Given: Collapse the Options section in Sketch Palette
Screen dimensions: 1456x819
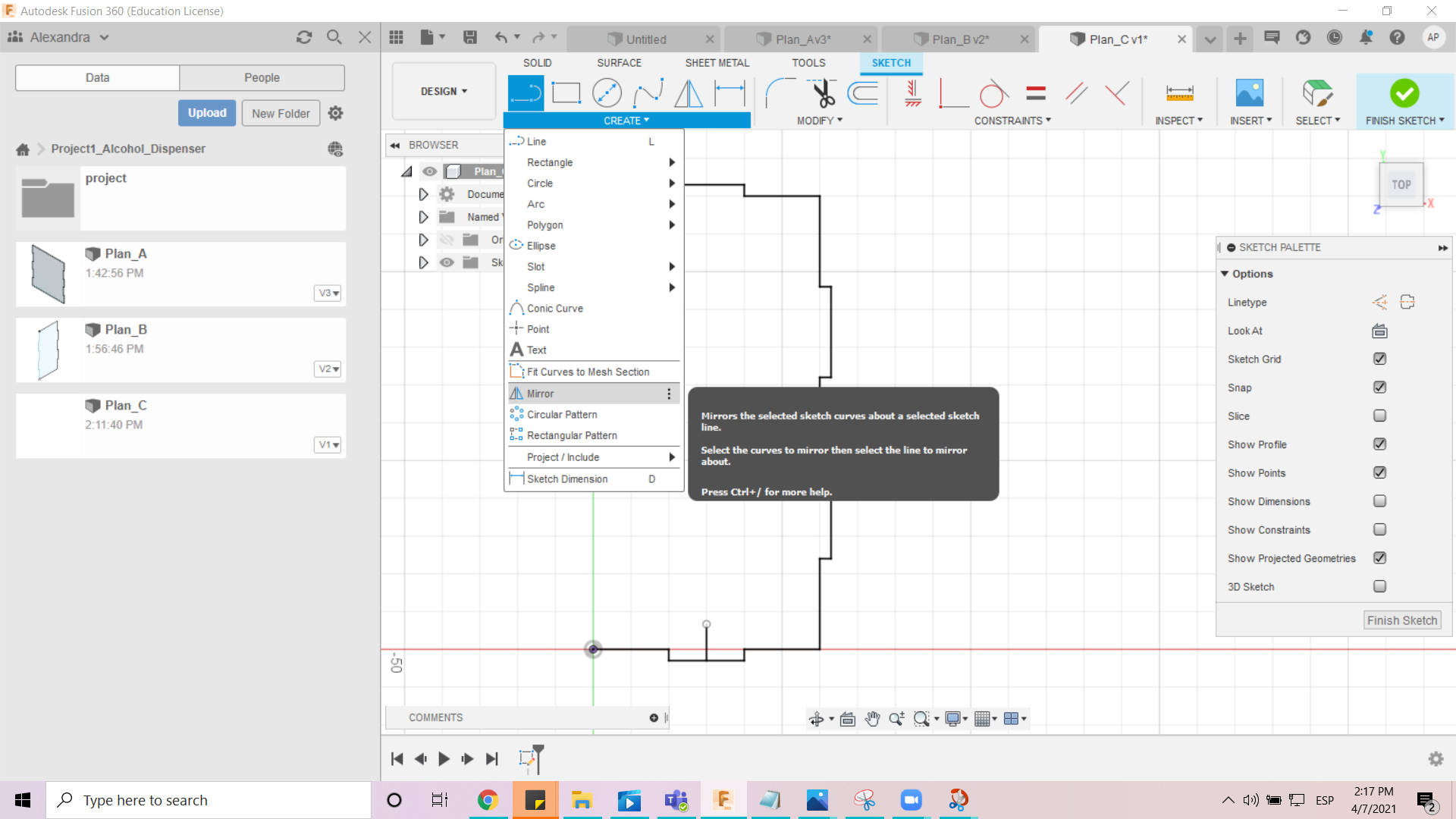Looking at the screenshot, I should tap(1225, 274).
